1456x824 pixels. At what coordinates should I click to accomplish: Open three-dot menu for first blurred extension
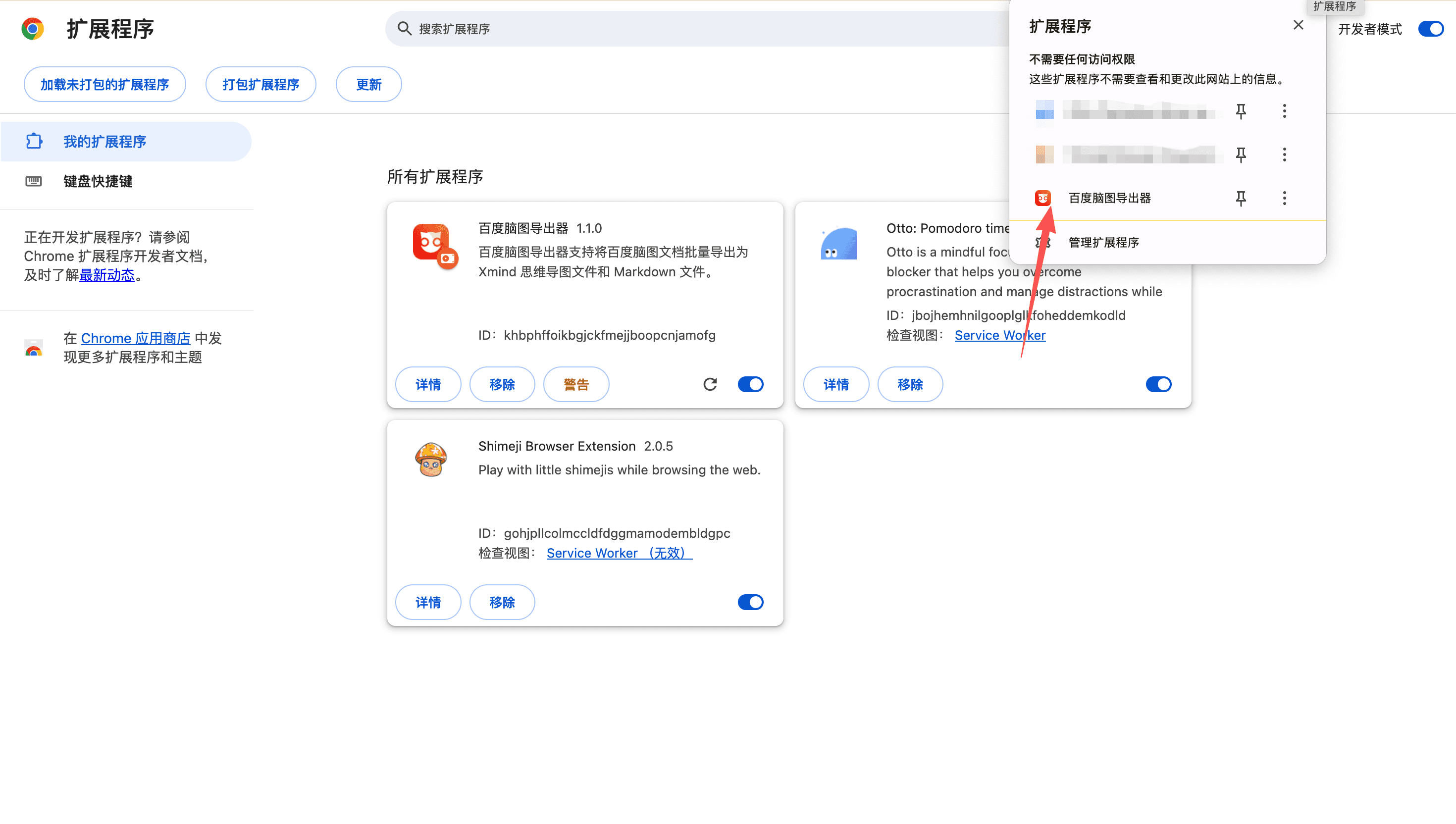[1284, 111]
